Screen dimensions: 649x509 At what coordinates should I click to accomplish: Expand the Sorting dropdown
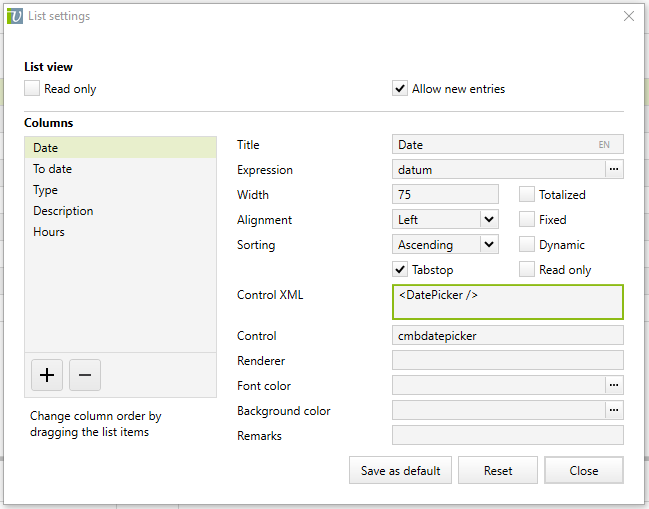pos(488,245)
